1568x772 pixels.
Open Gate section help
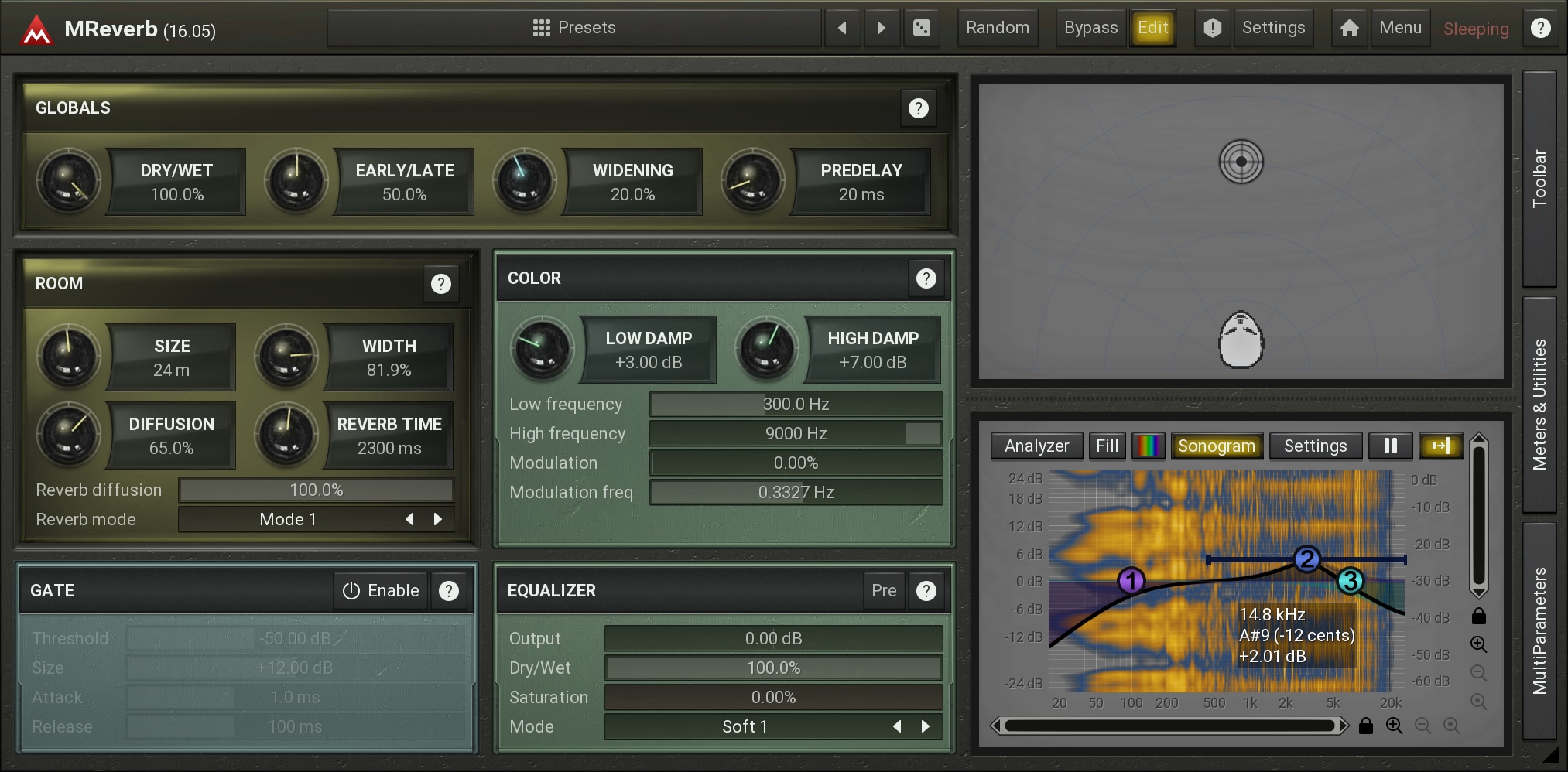click(x=449, y=591)
